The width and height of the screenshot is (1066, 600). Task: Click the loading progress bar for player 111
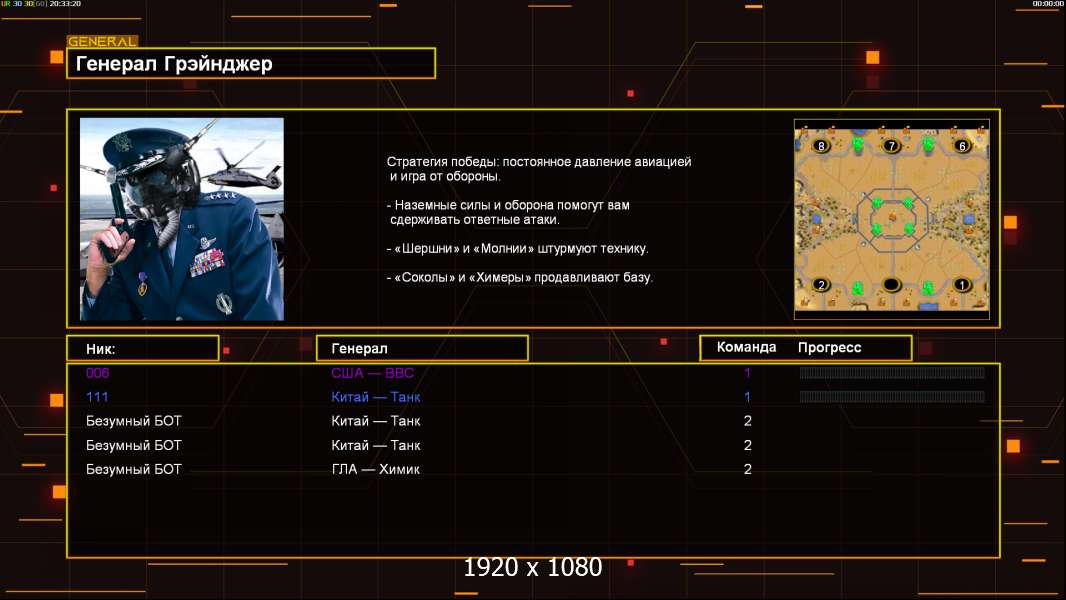pos(892,397)
